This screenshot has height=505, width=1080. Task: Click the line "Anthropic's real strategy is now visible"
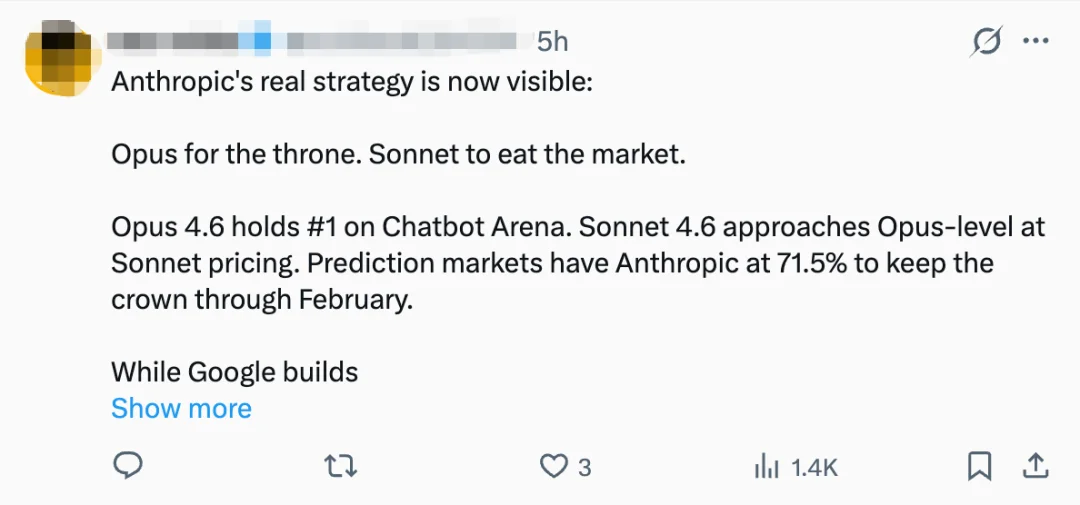coord(352,82)
